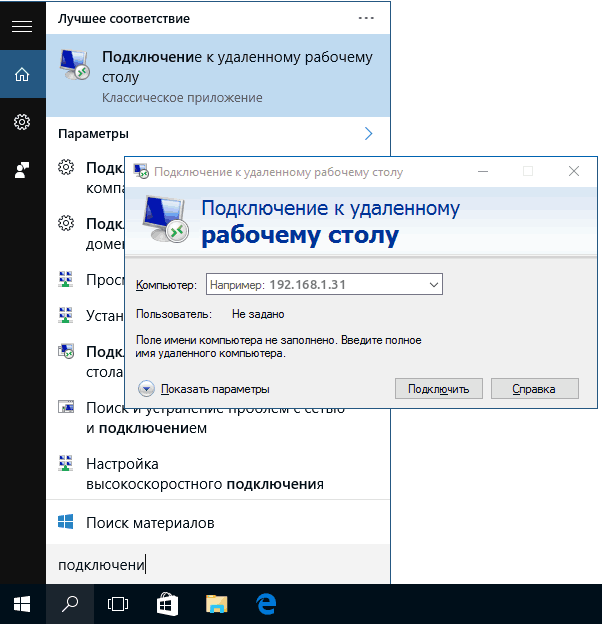
Task: Open the three-dots menu beside Лучшее соответствие
Action: click(366, 18)
